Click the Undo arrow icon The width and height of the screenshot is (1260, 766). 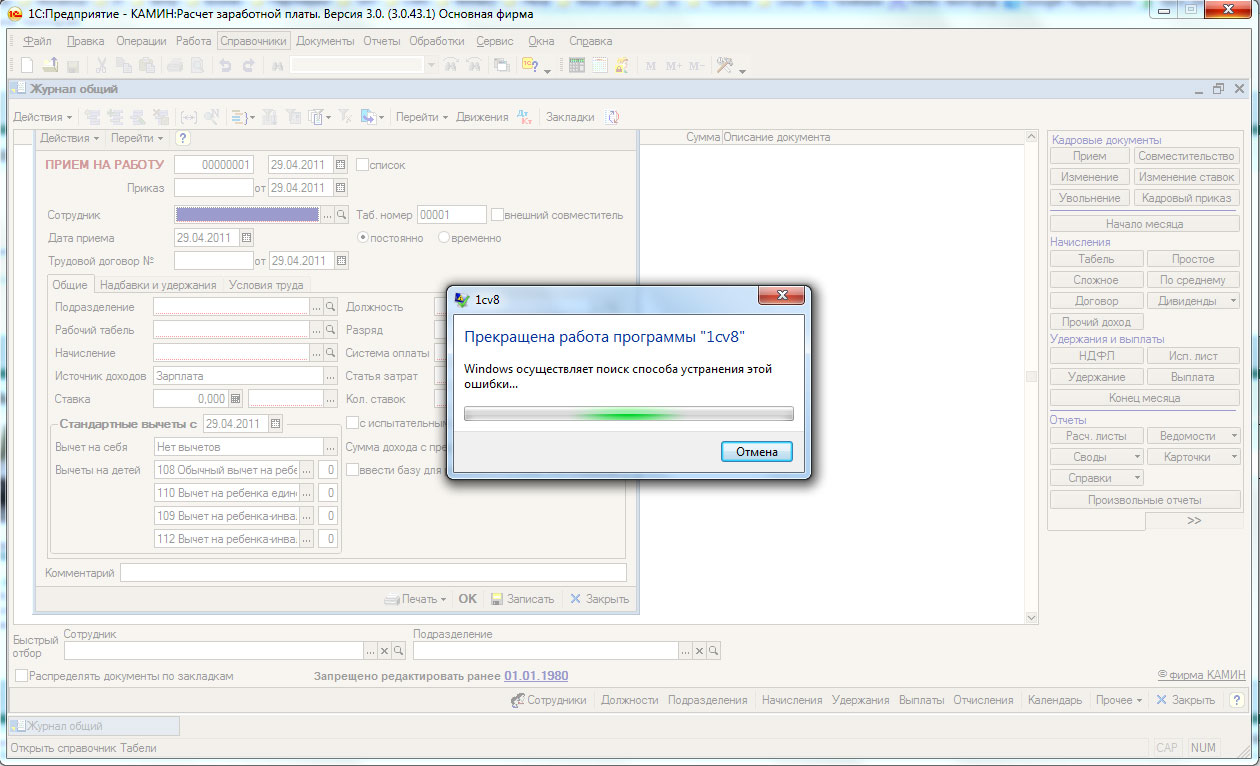225,65
